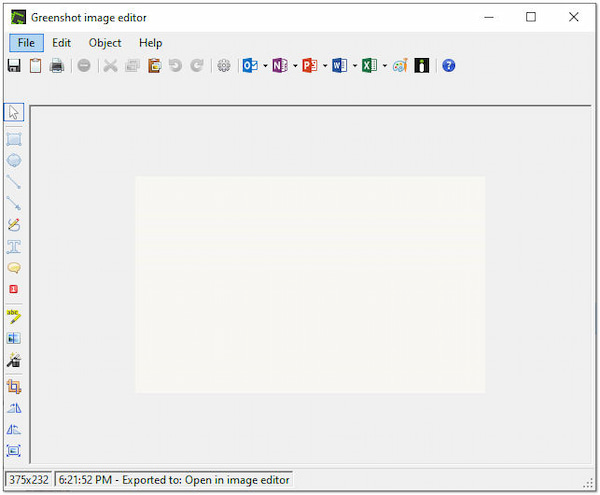Screen dimensions: 600x495
Task: Expand the PowerPoint export dropdown arrow
Action: click(x=325, y=66)
